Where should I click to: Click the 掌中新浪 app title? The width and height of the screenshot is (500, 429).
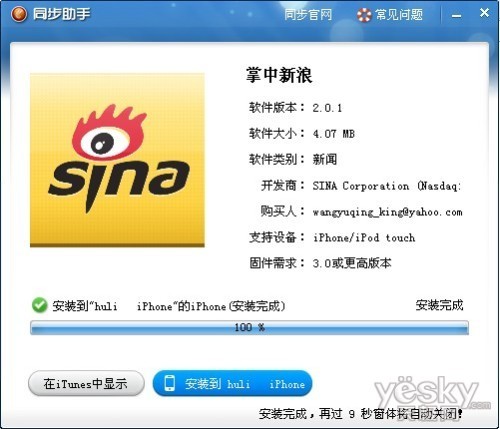279,75
